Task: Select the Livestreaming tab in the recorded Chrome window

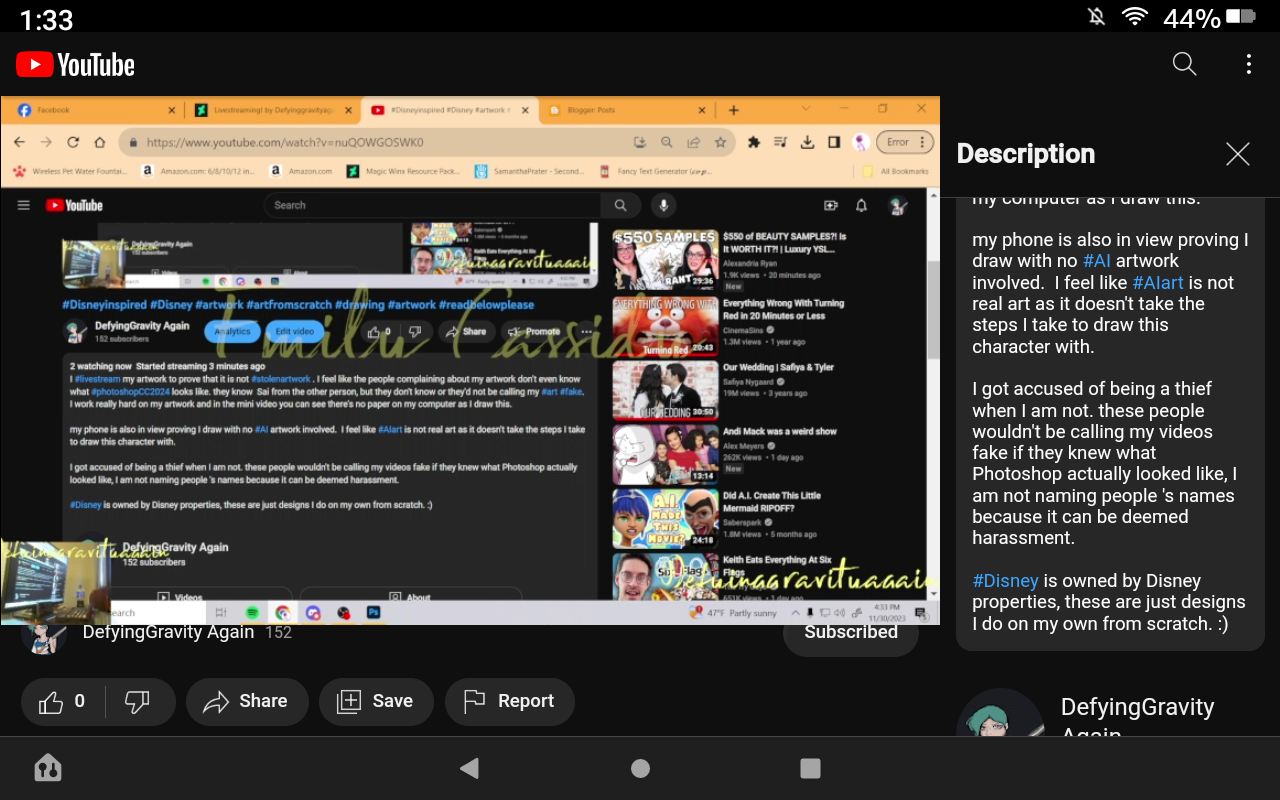Action: (x=274, y=110)
